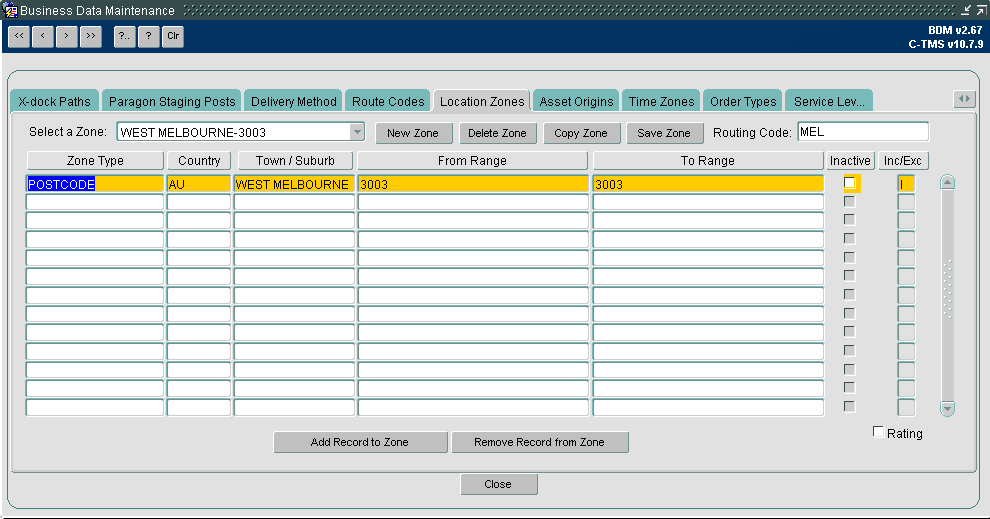990x519 pixels.
Task: Click the Clr clear toolbar button
Action: (x=173, y=36)
